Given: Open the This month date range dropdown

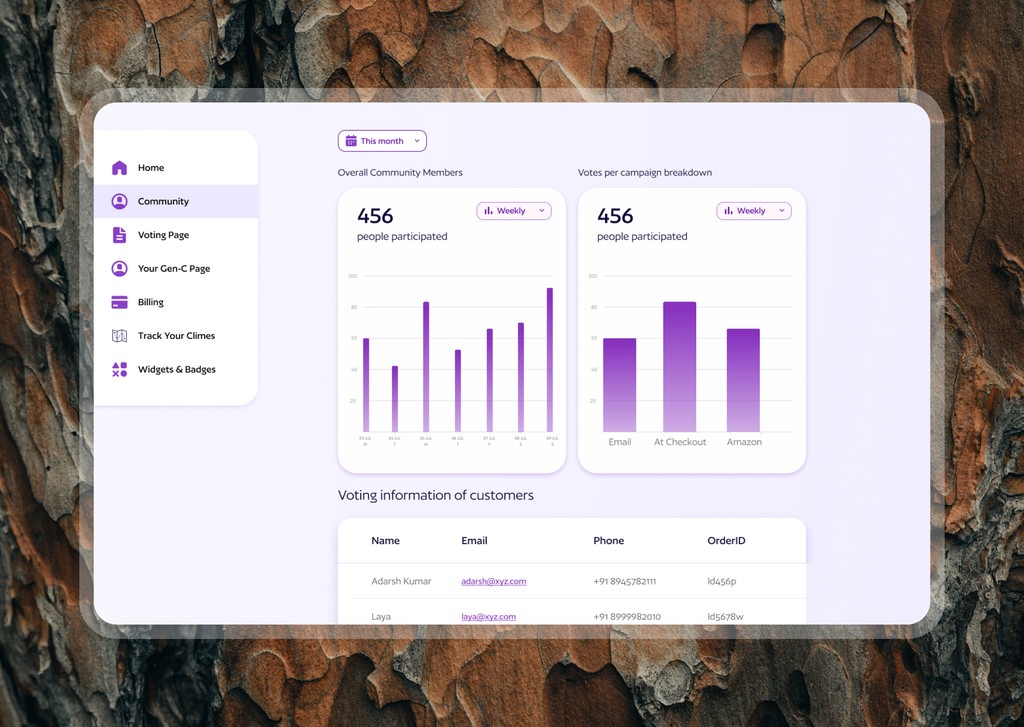Looking at the screenshot, I should [382, 140].
